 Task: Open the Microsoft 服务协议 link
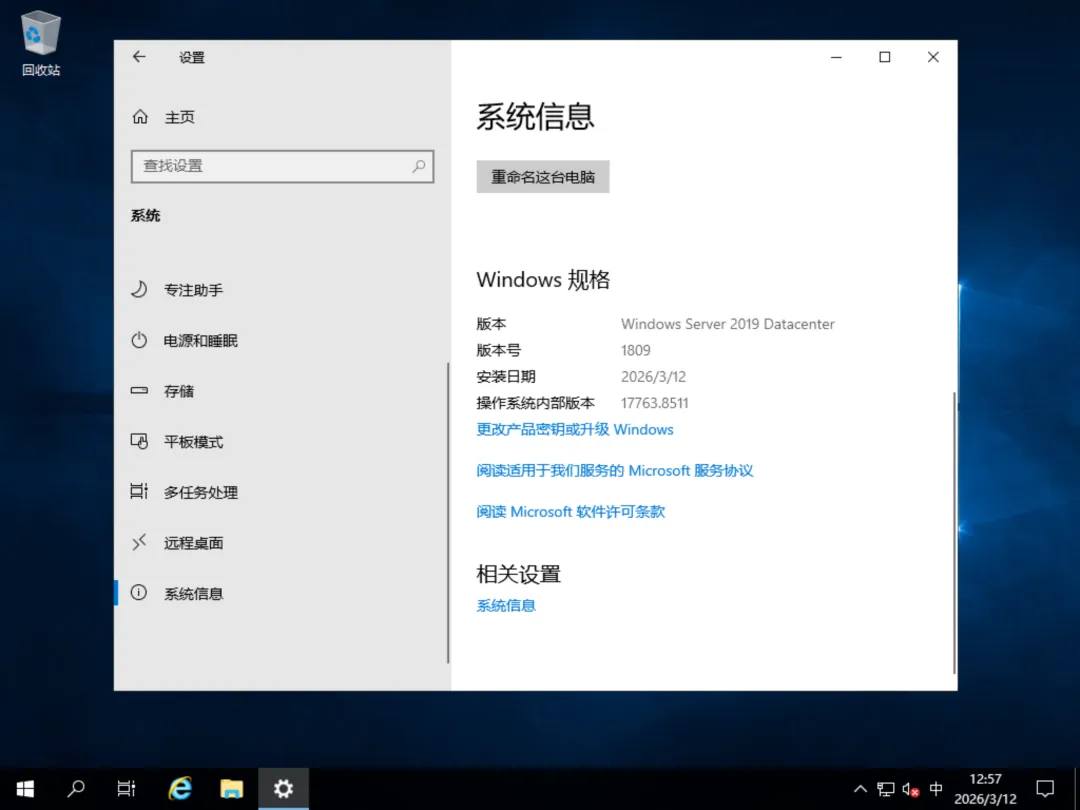click(614, 470)
